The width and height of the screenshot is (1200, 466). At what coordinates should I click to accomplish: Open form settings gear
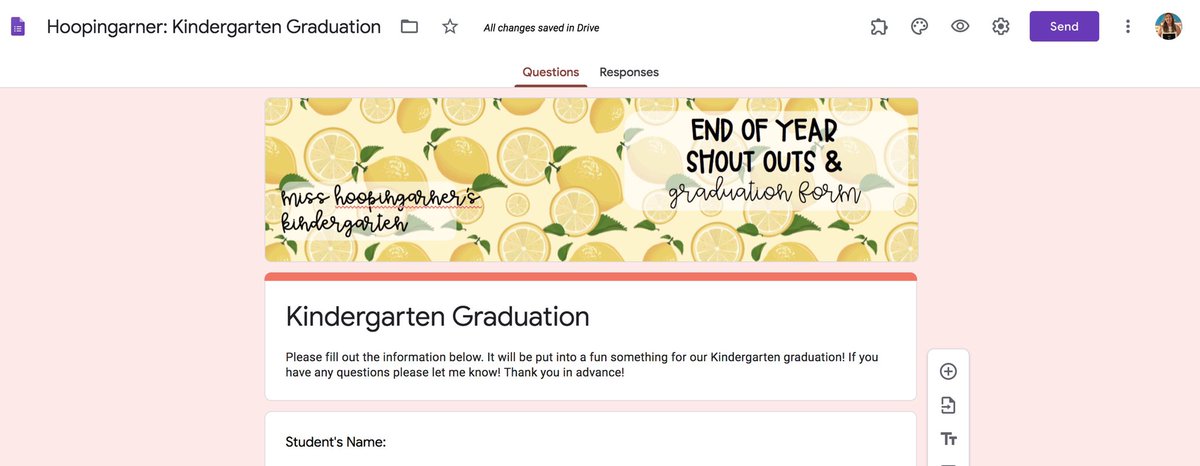pyautogui.click(x=1001, y=27)
